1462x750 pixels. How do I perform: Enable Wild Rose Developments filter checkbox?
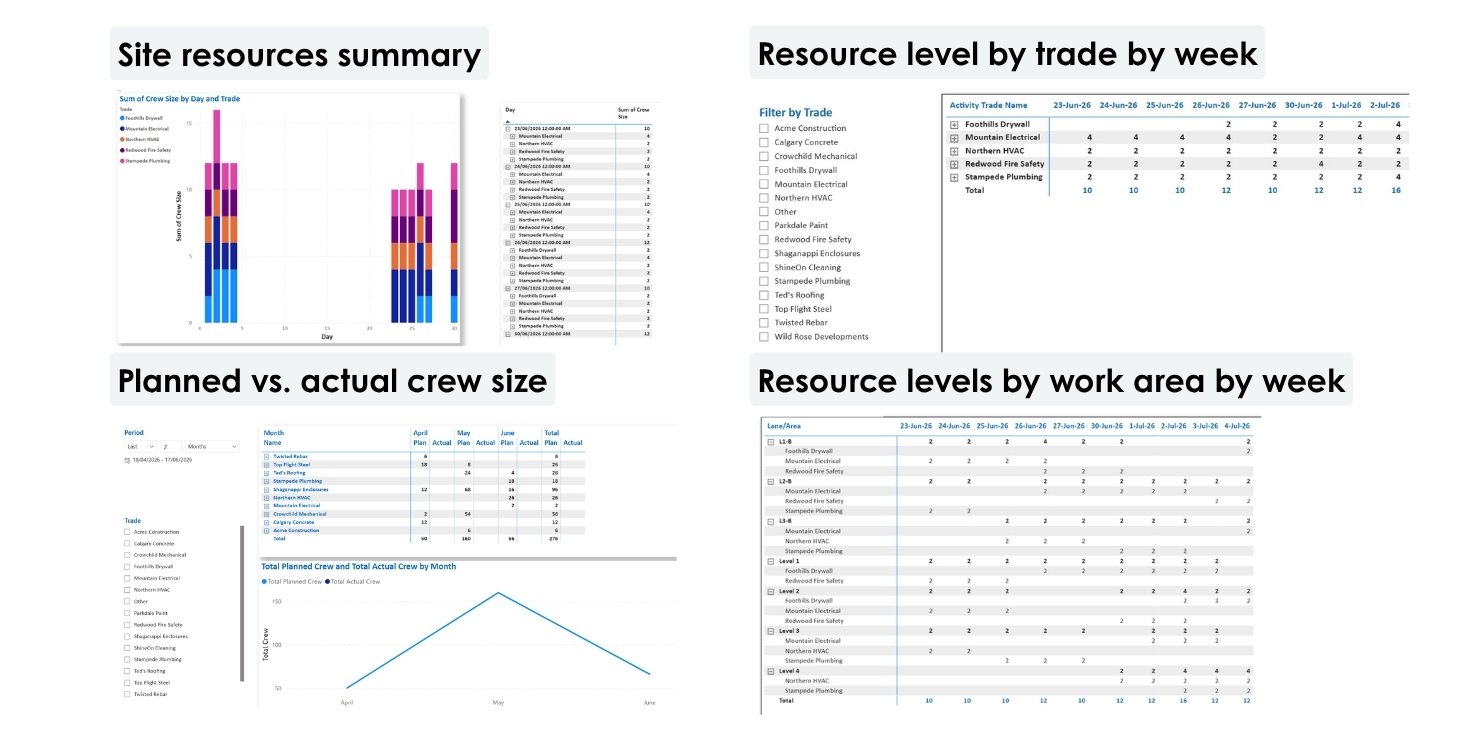point(764,337)
